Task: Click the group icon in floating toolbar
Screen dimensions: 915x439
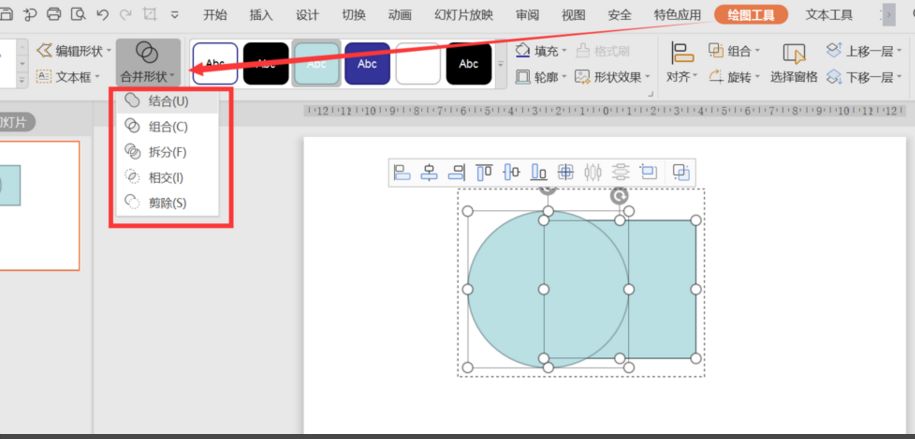Action: pos(681,172)
